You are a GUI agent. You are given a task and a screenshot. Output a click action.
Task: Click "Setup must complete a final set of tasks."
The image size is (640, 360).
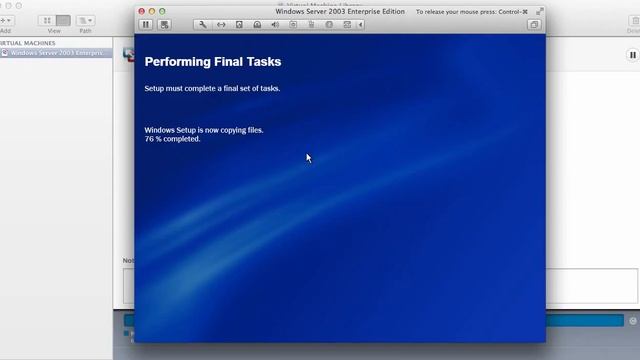pyautogui.click(x=212, y=88)
